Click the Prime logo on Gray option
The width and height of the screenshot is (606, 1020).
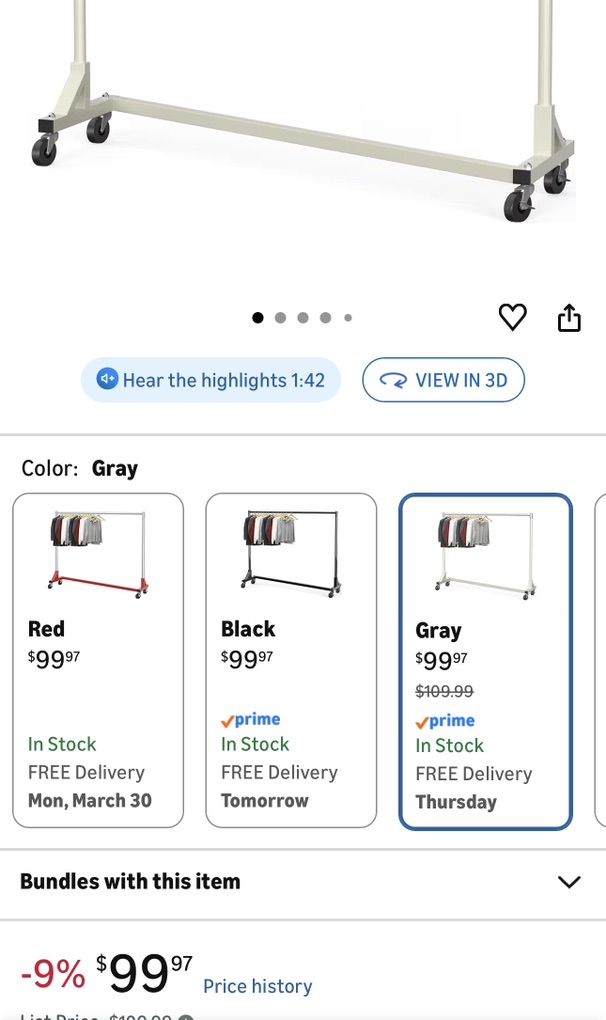click(445, 721)
